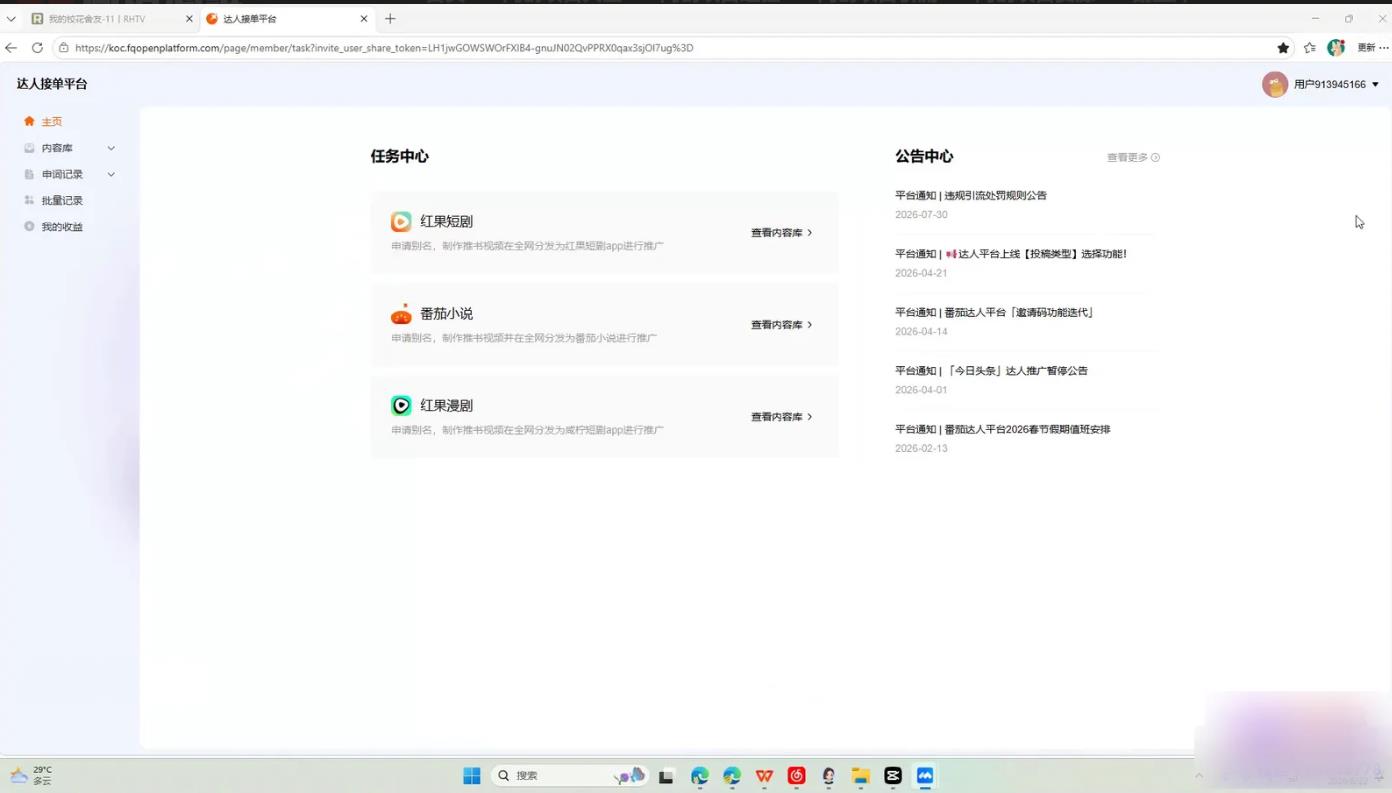This screenshot has width=1392, height=793.
Task: Open the Windows Start menu
Action: tap(472, 776)
